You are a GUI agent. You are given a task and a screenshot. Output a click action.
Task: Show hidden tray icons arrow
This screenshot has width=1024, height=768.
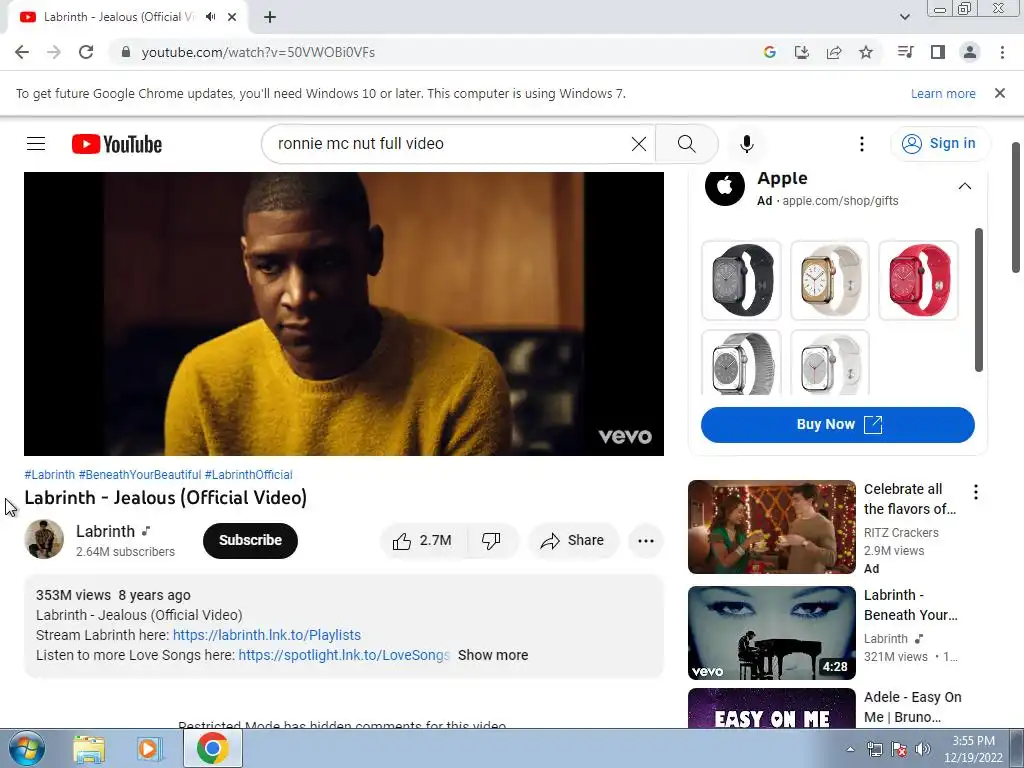(x=850, y=749)
